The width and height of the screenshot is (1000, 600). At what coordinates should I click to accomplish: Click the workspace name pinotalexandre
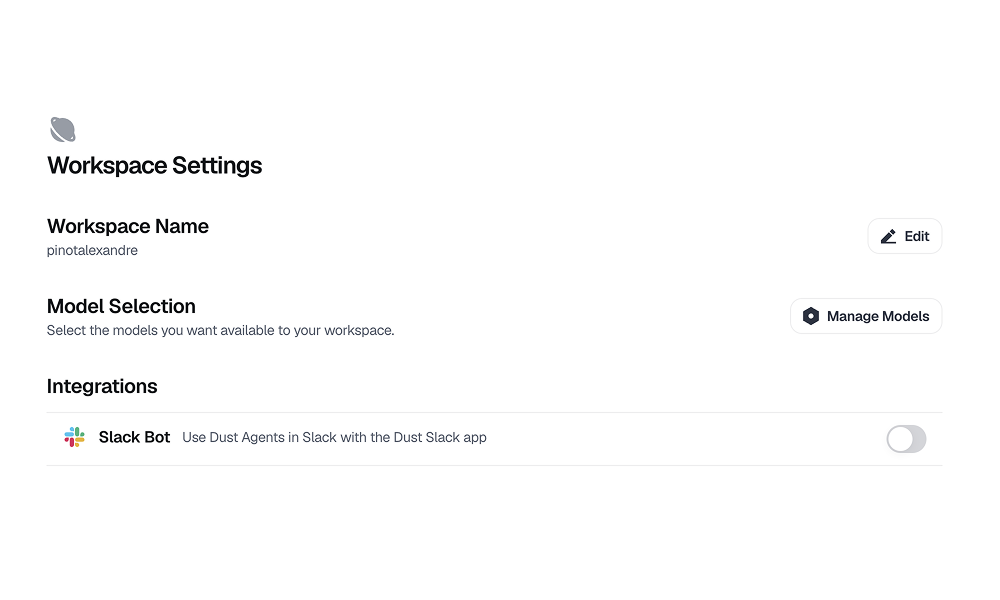(92, 250)
